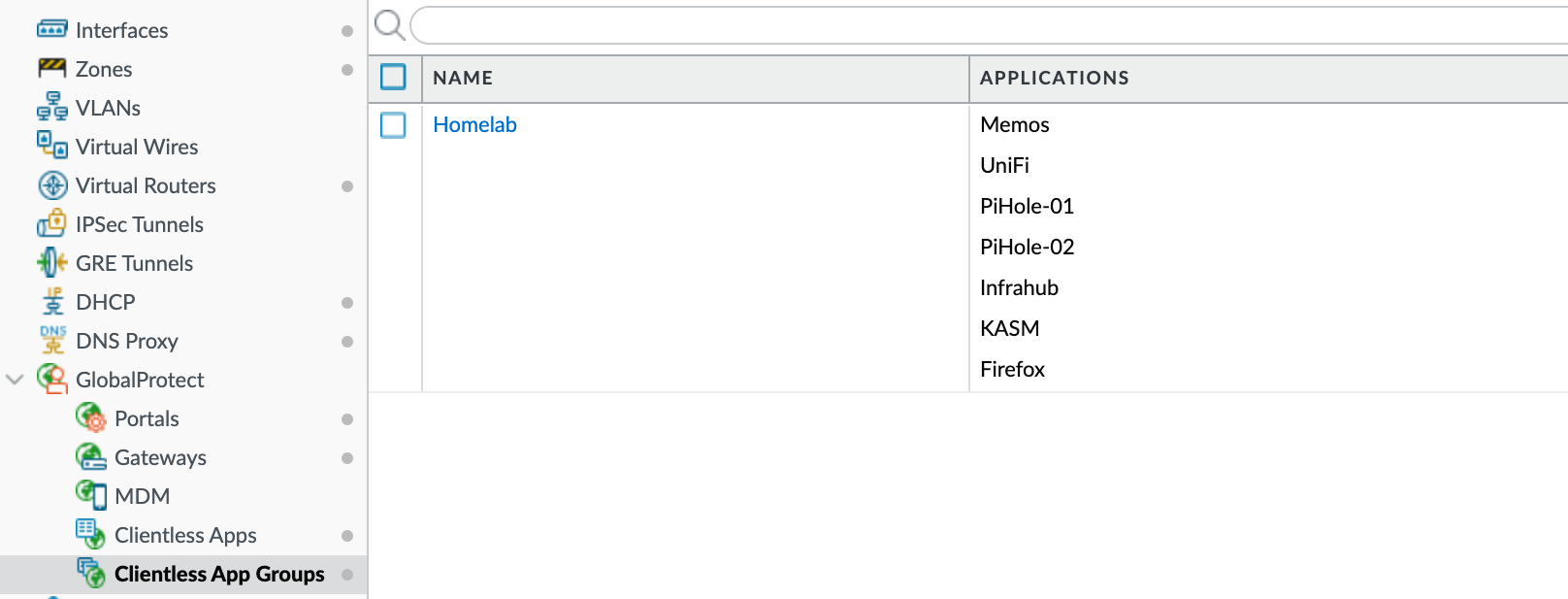
Task: Open Virtual Wires
Action: 137,148
